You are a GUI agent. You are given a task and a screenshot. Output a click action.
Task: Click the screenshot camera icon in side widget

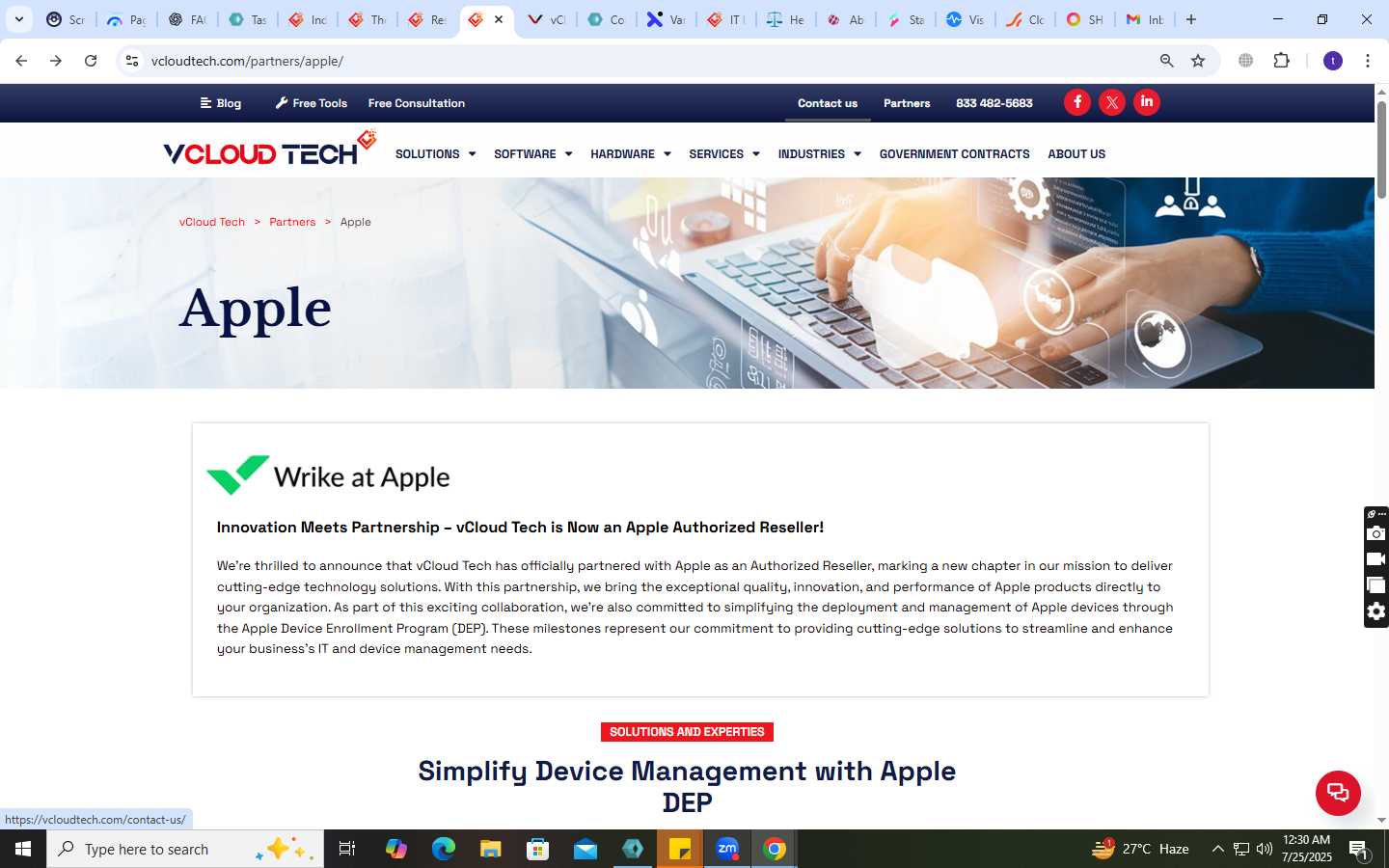[x=1376, y=533]
